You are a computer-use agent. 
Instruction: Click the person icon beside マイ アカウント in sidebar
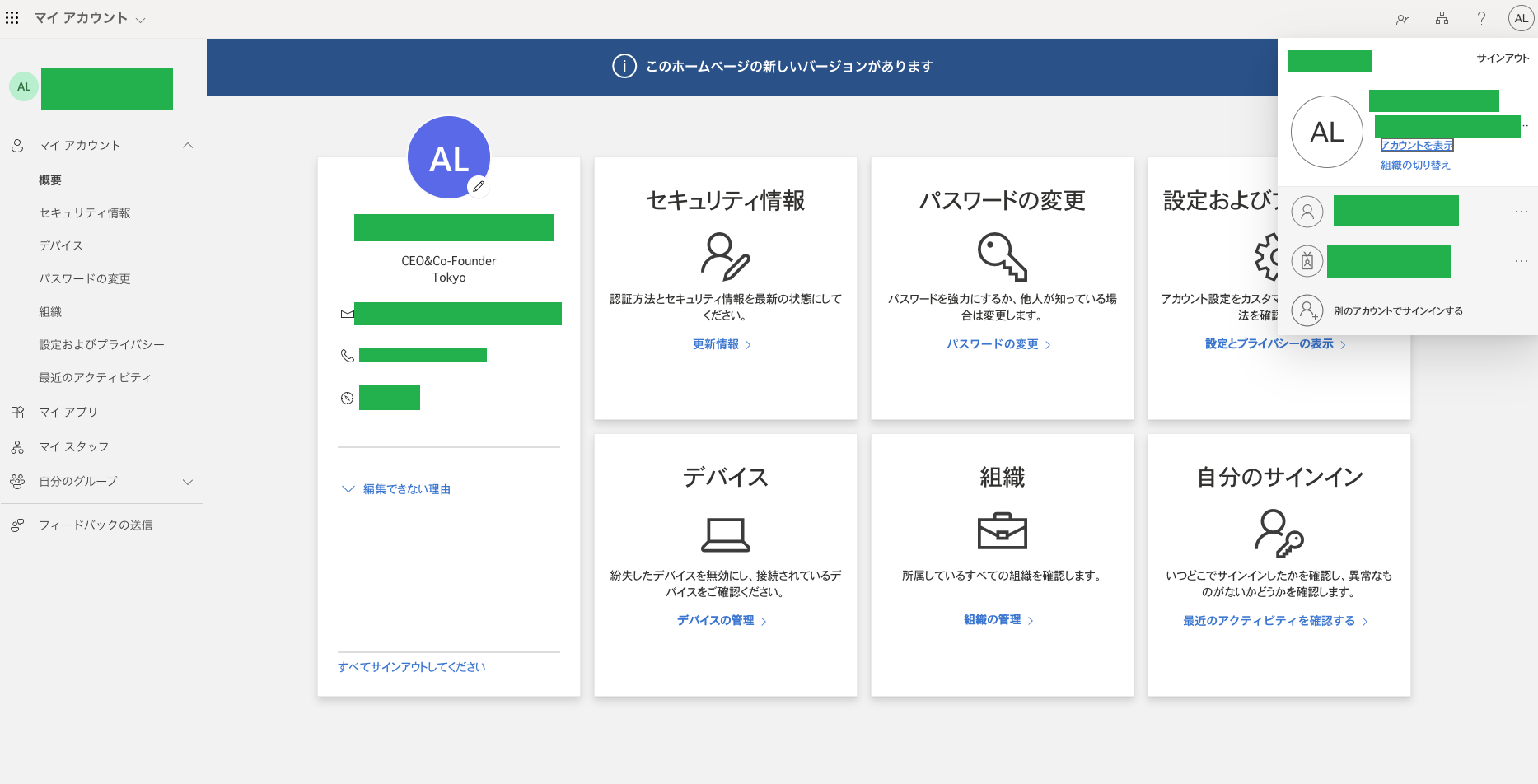pos(17,145)
